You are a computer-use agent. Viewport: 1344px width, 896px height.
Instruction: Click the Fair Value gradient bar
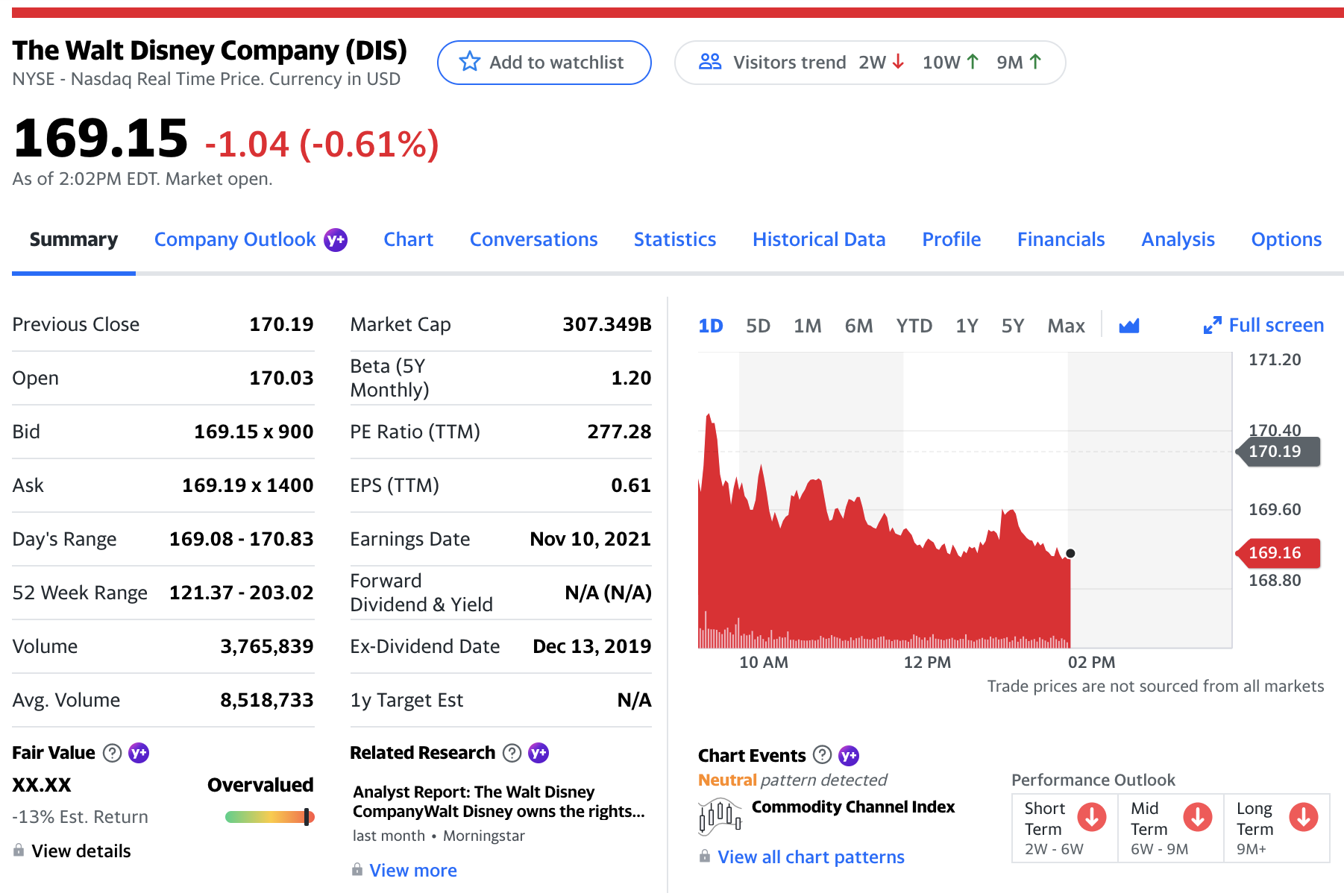point(269,817)
